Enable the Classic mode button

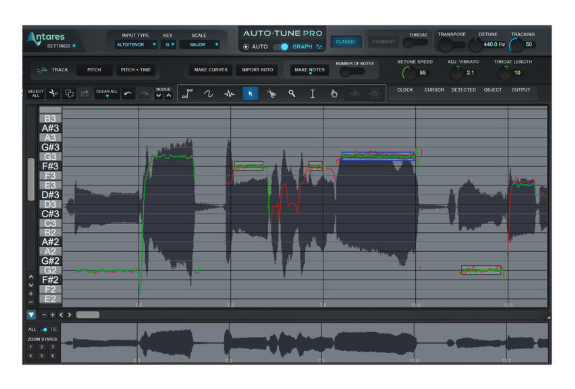pyautogui.click(x=345, y=41)
